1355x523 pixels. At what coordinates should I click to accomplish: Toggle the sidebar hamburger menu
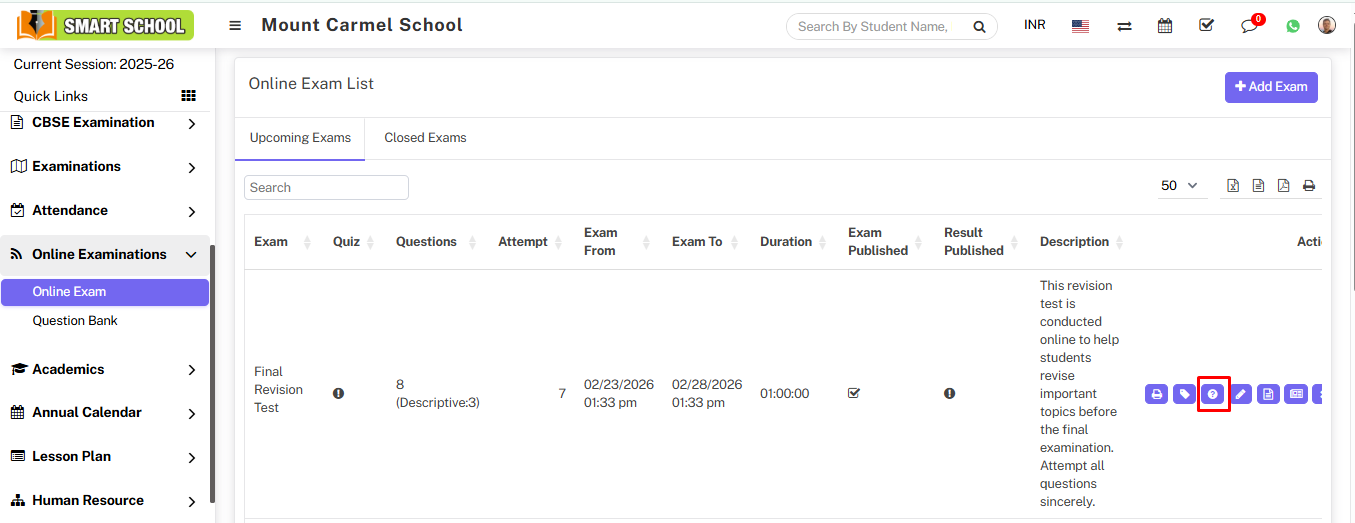pyautogui.click(x=235, y=26)
